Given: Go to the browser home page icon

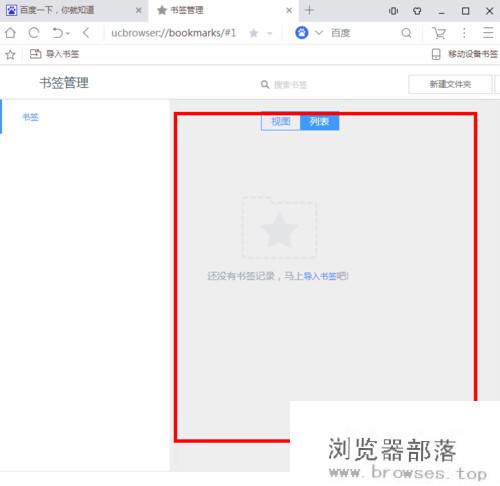Looking at the screenshot, I should click(x=10, y=33).
